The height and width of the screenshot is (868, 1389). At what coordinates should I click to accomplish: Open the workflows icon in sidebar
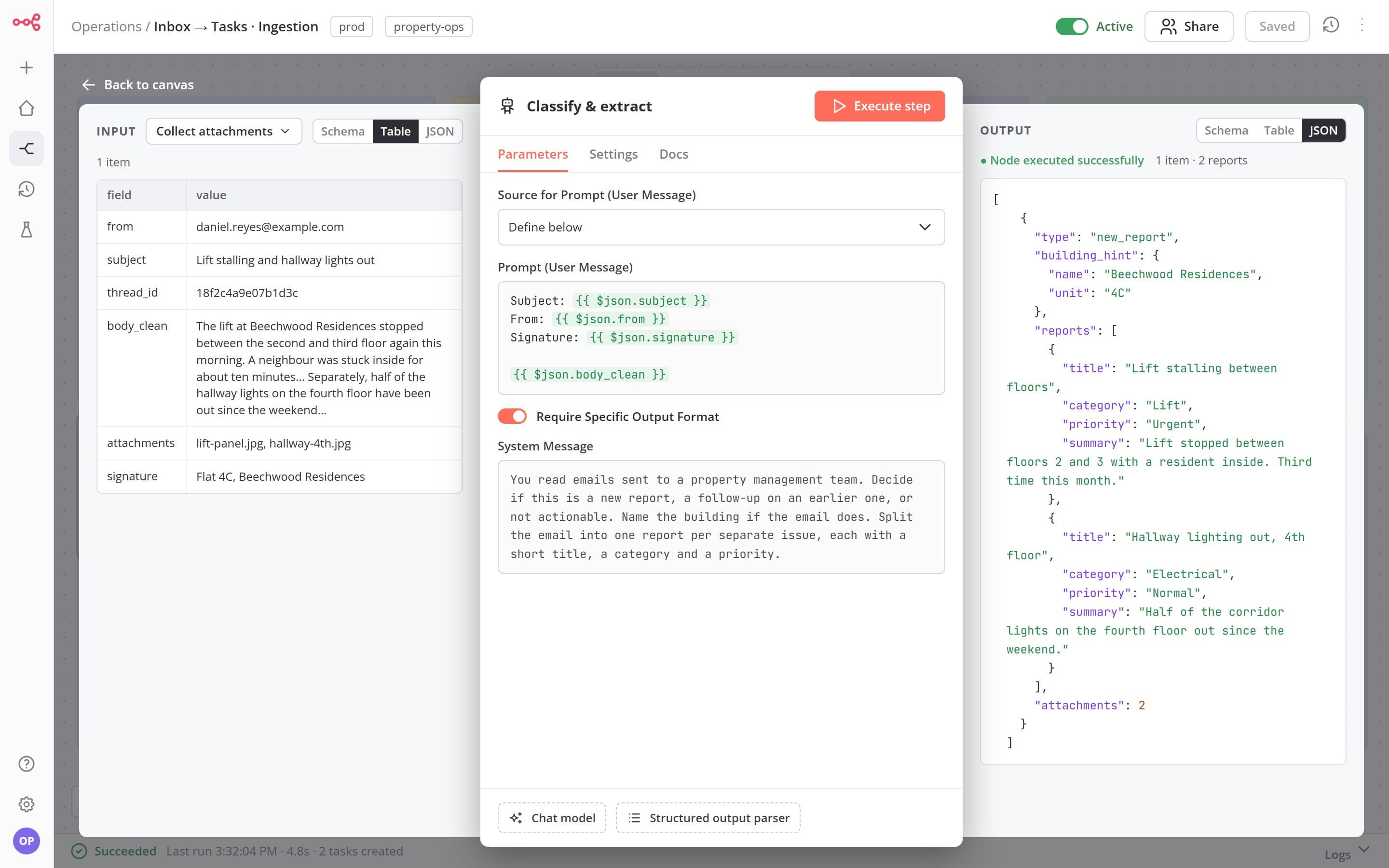[27, 149]
